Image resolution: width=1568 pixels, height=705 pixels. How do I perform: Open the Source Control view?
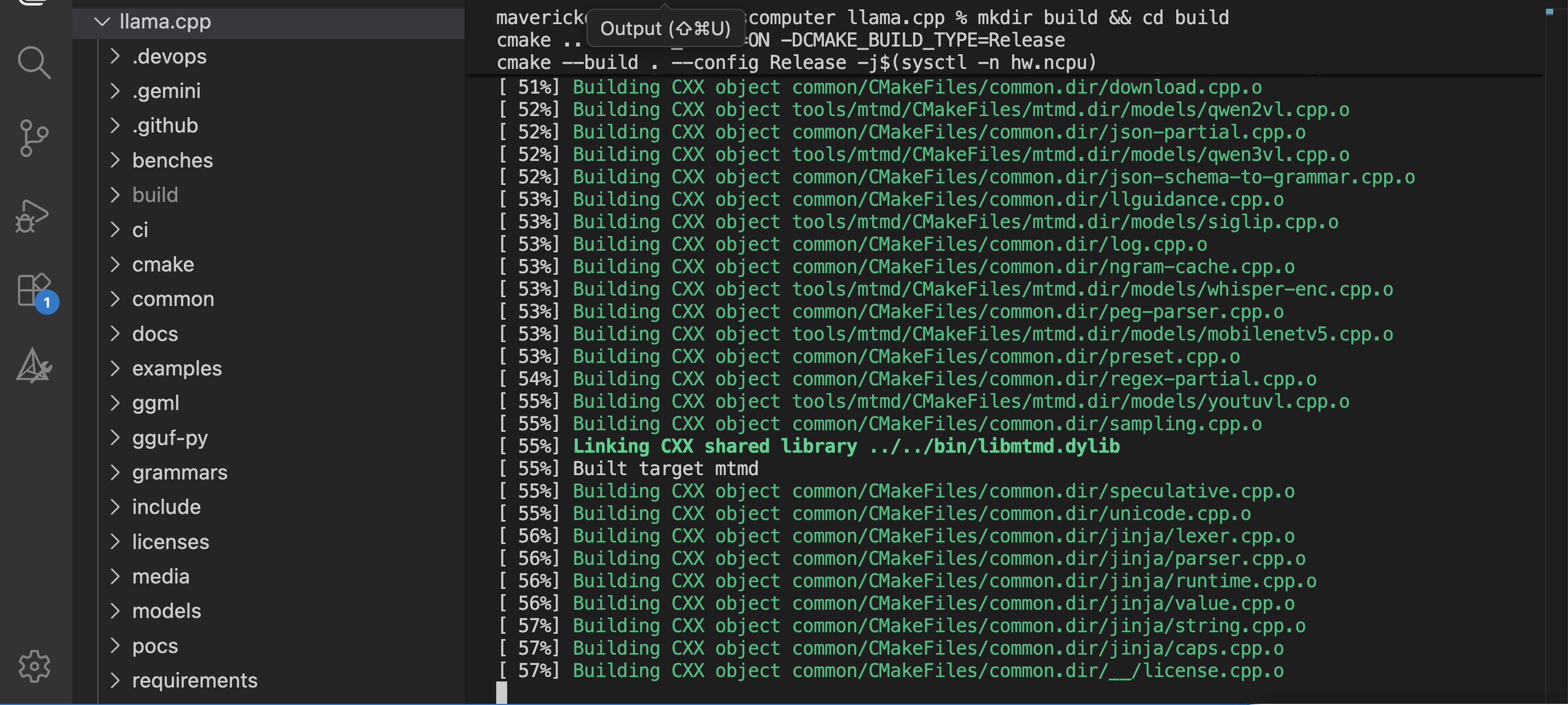pos(34,137)
